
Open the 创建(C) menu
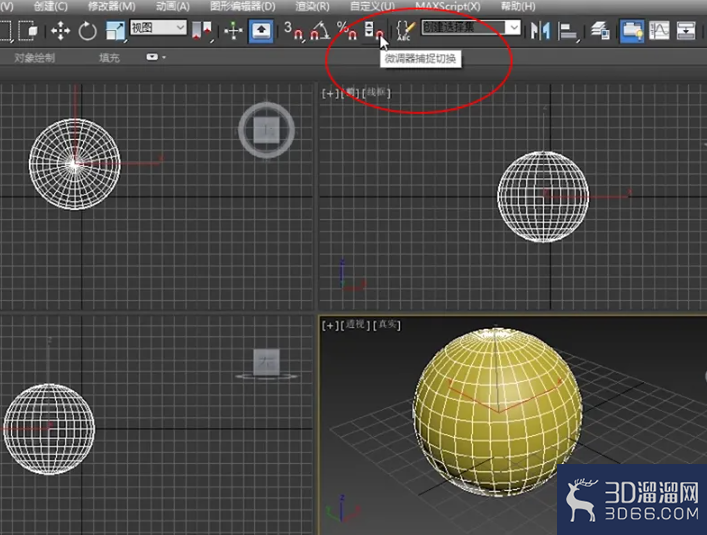coord(50,6)
